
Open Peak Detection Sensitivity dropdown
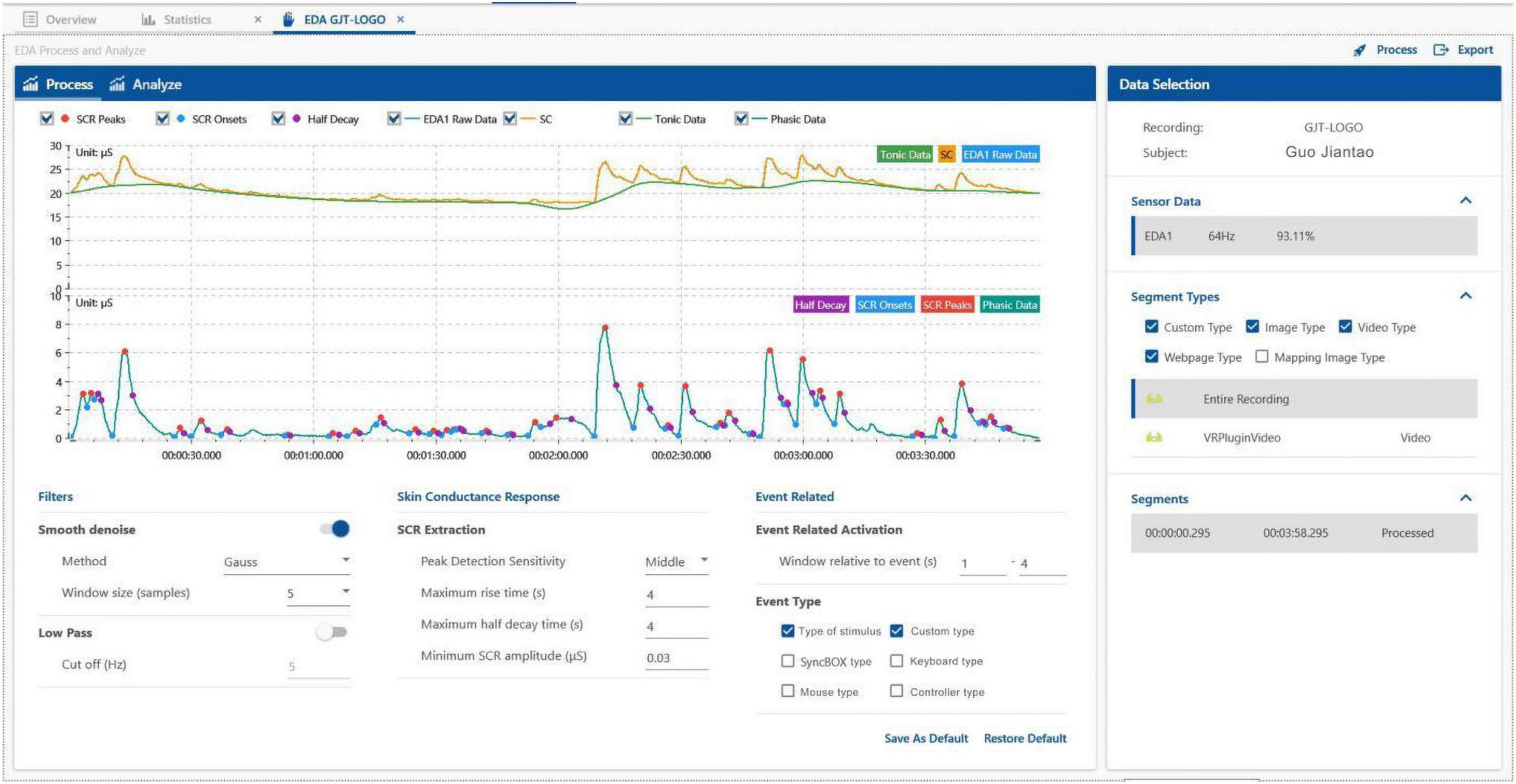coord(677,562)
